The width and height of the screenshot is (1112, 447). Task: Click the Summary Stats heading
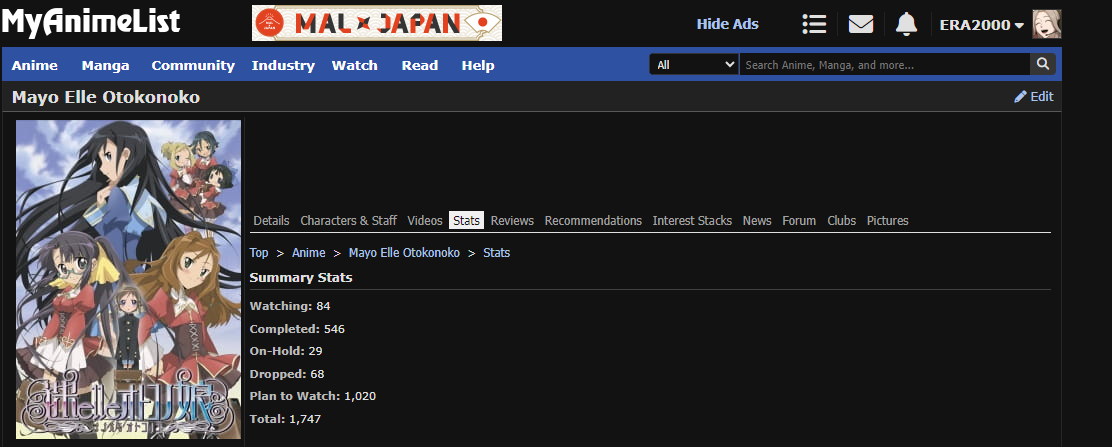coord(301,277)
